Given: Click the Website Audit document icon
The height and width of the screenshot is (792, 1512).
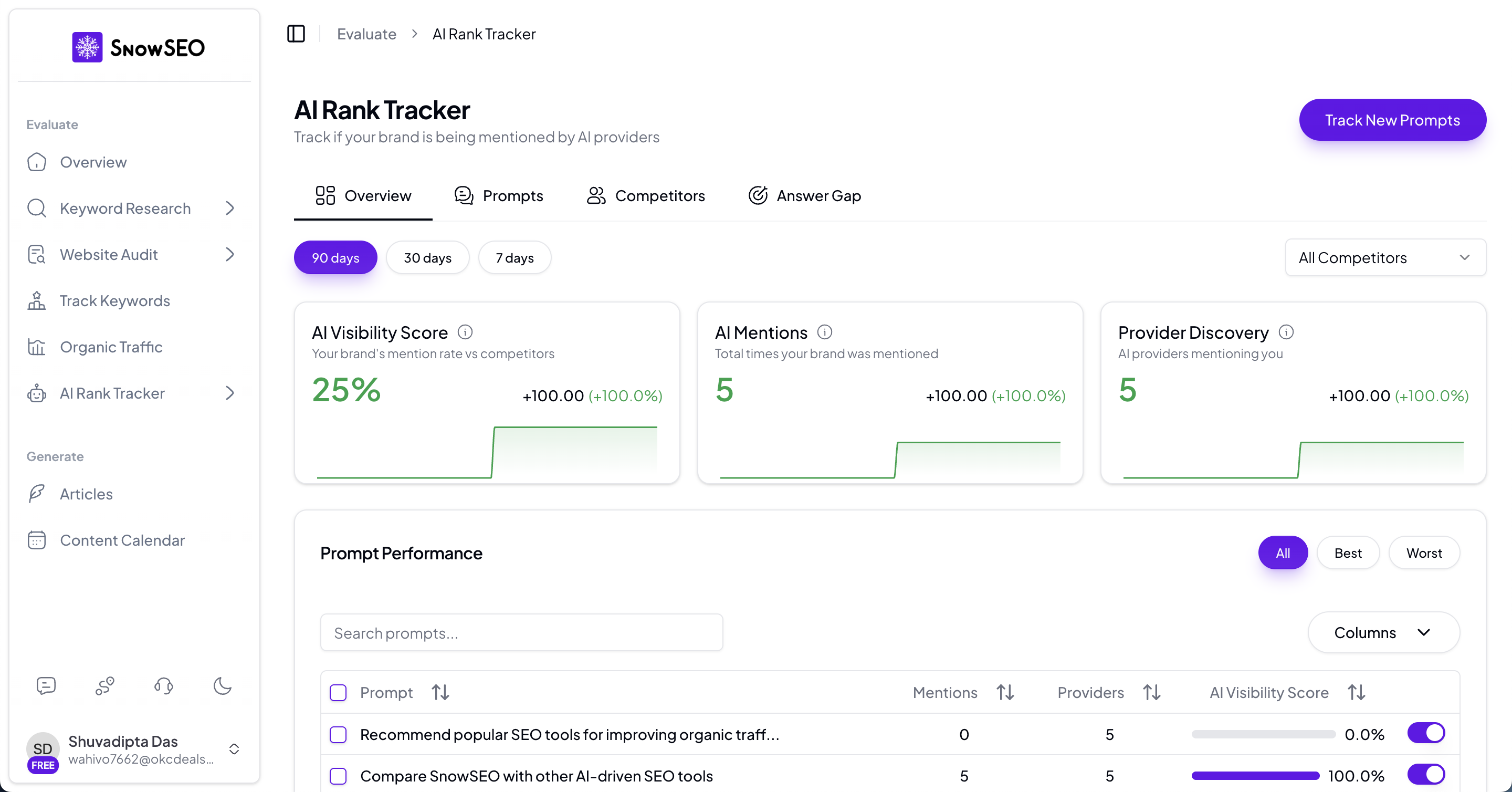Looking at the screenshot, I should (x=36, y=254).
